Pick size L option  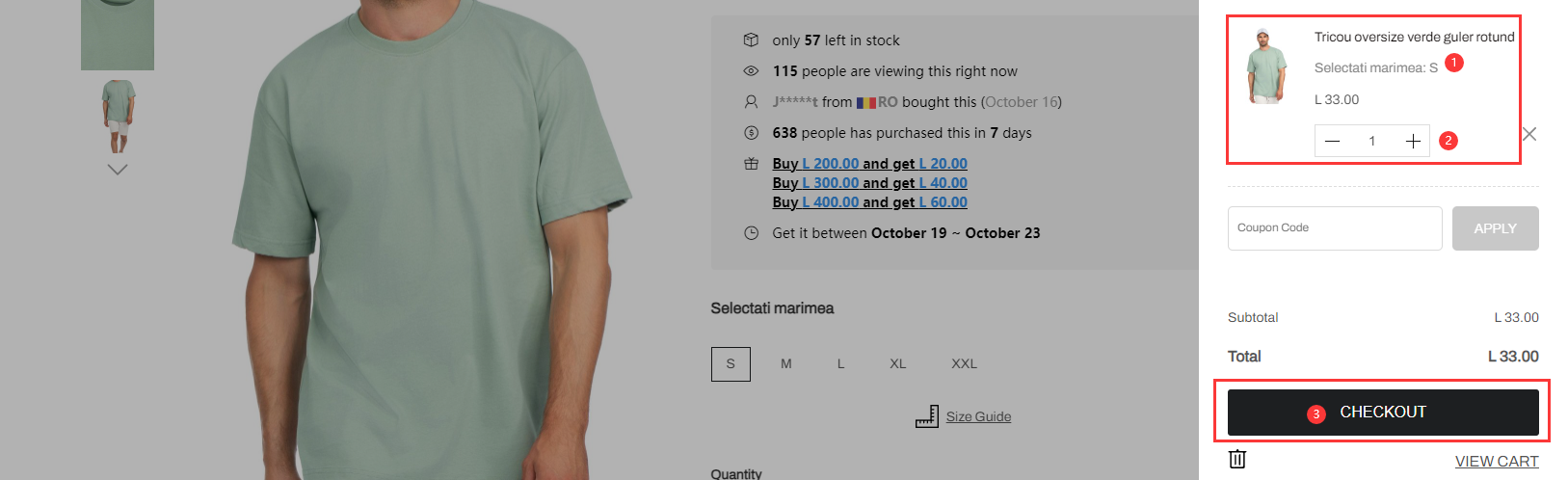841,364
